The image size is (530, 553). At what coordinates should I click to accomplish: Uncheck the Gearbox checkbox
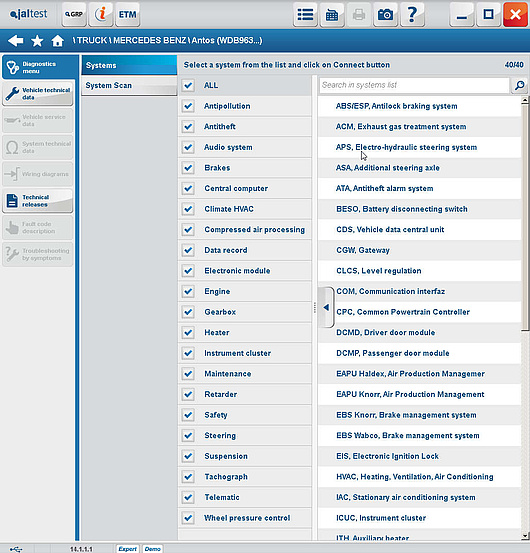pos(188,312)
